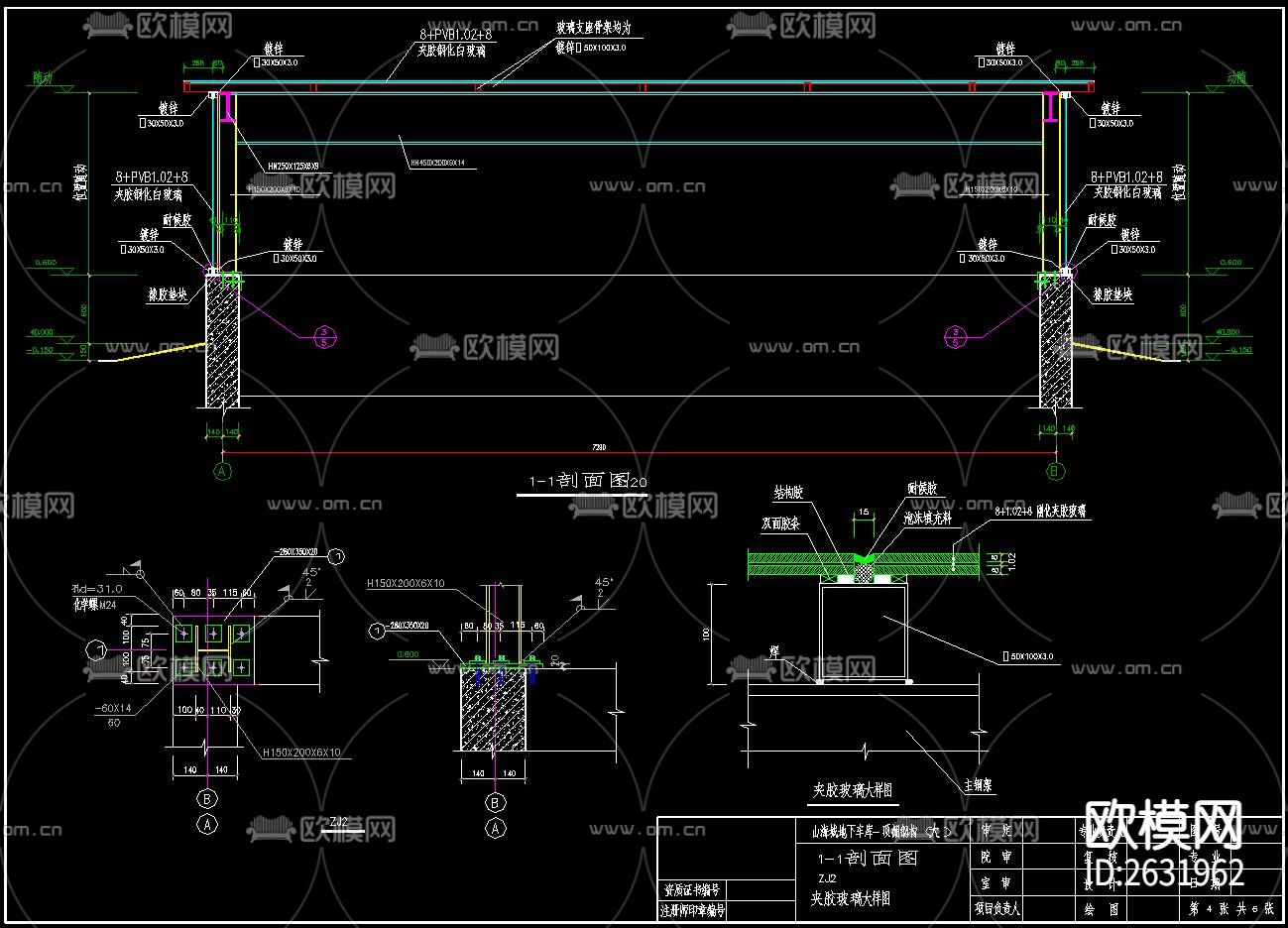The height and width of the screenshot is (928, 1288).
Task: Click the 资质证书编号 cell
Action: point(692,890)
